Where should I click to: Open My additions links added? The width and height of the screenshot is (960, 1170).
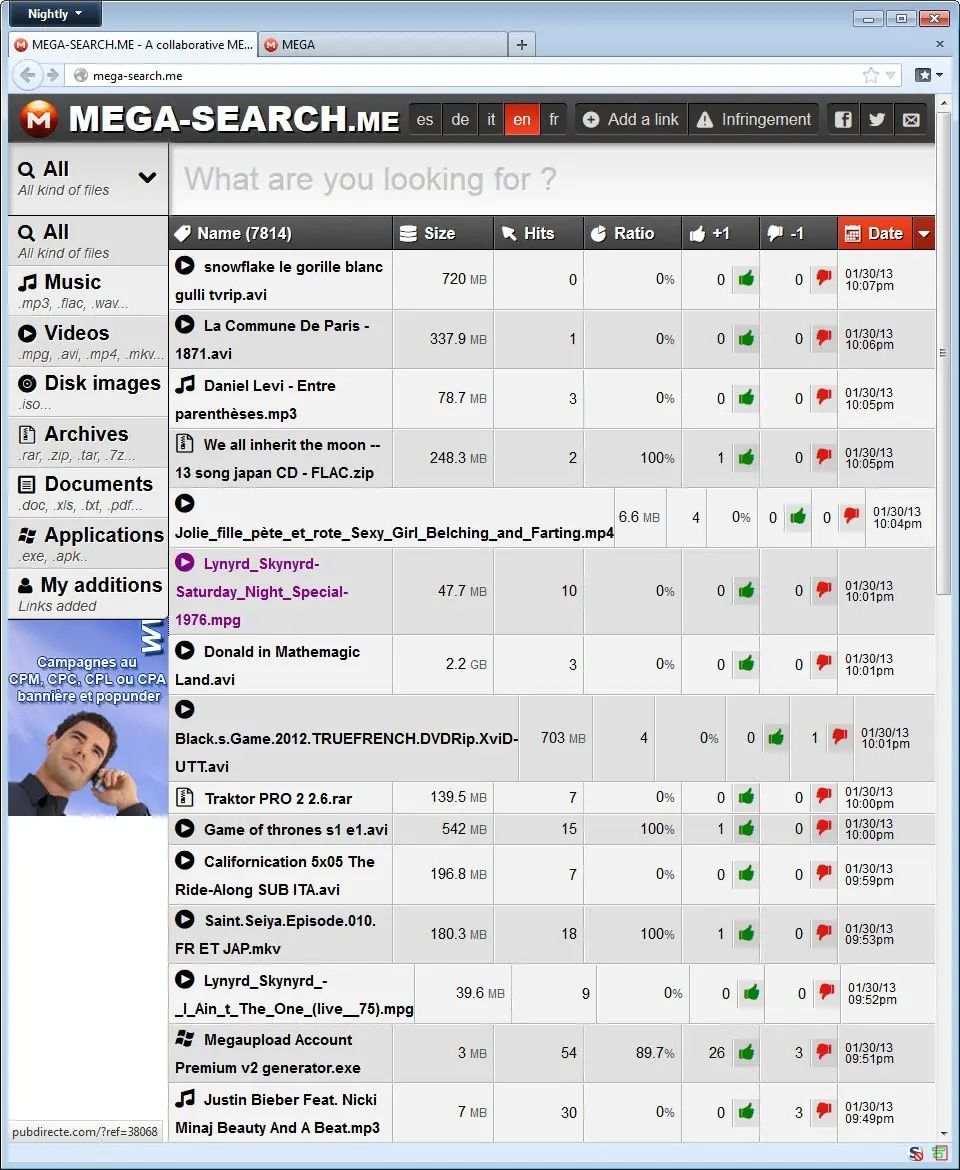88,594
